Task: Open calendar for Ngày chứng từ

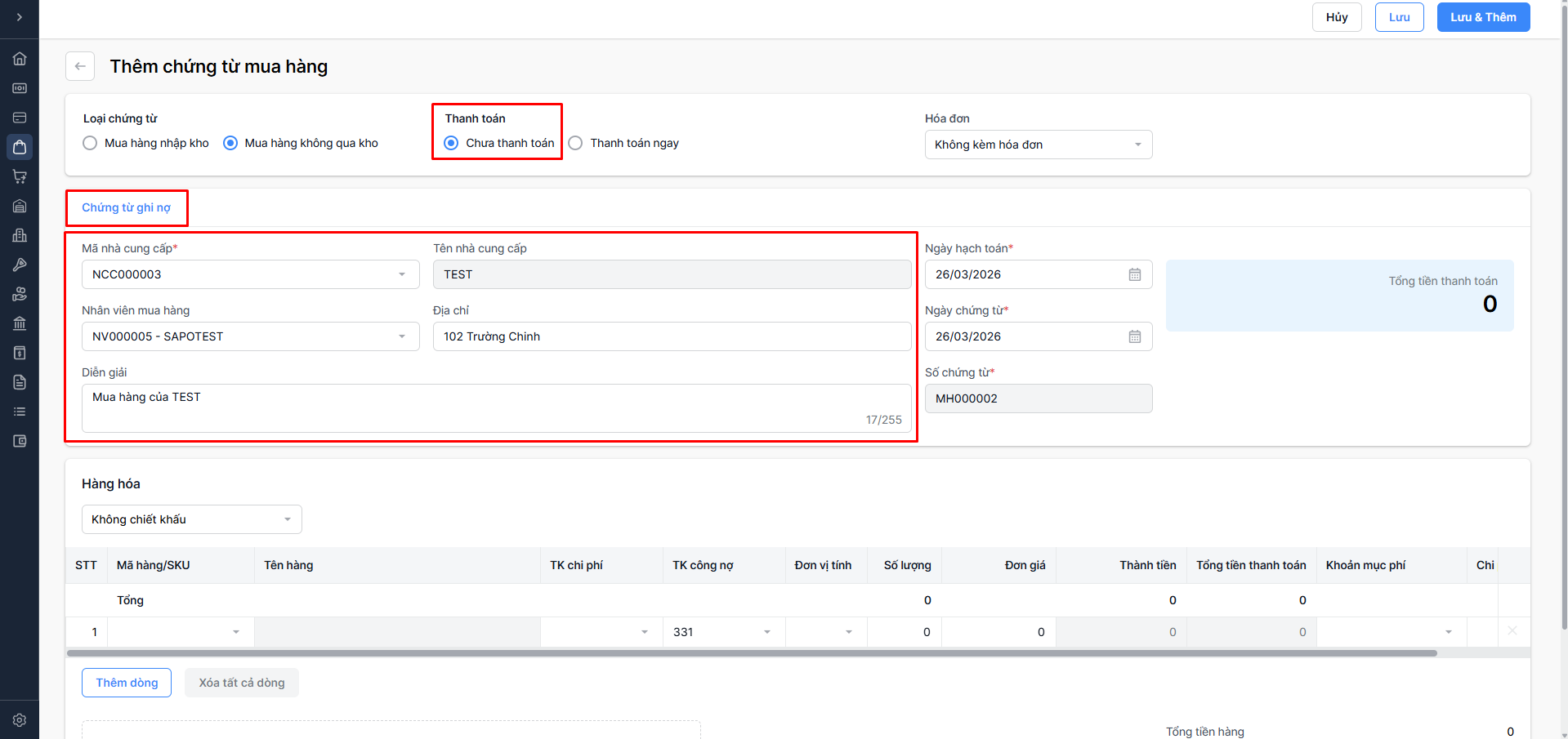Action: [1134, 336]
